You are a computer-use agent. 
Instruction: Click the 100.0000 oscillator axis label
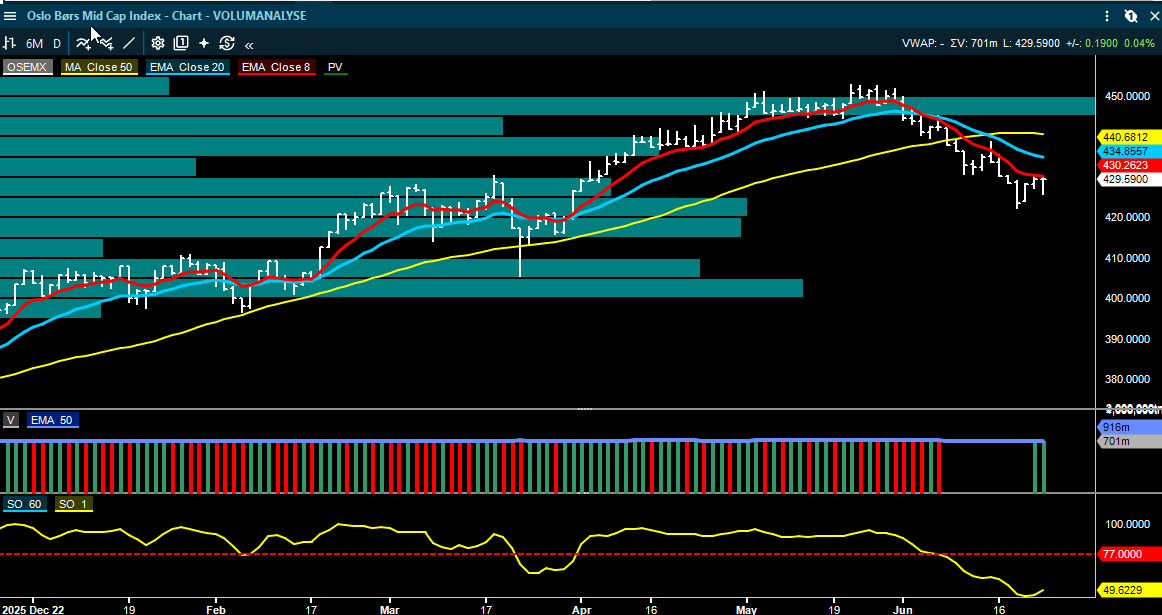pyautogui.click(x=1126, y=524)
